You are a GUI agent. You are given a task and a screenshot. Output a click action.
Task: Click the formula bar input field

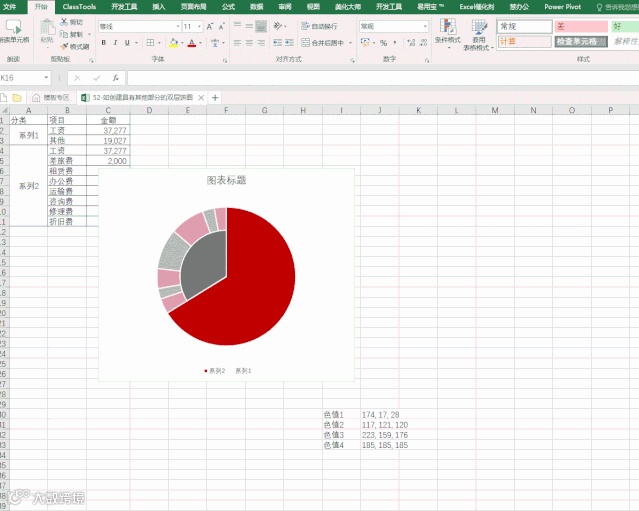click(x=383, y=78)
